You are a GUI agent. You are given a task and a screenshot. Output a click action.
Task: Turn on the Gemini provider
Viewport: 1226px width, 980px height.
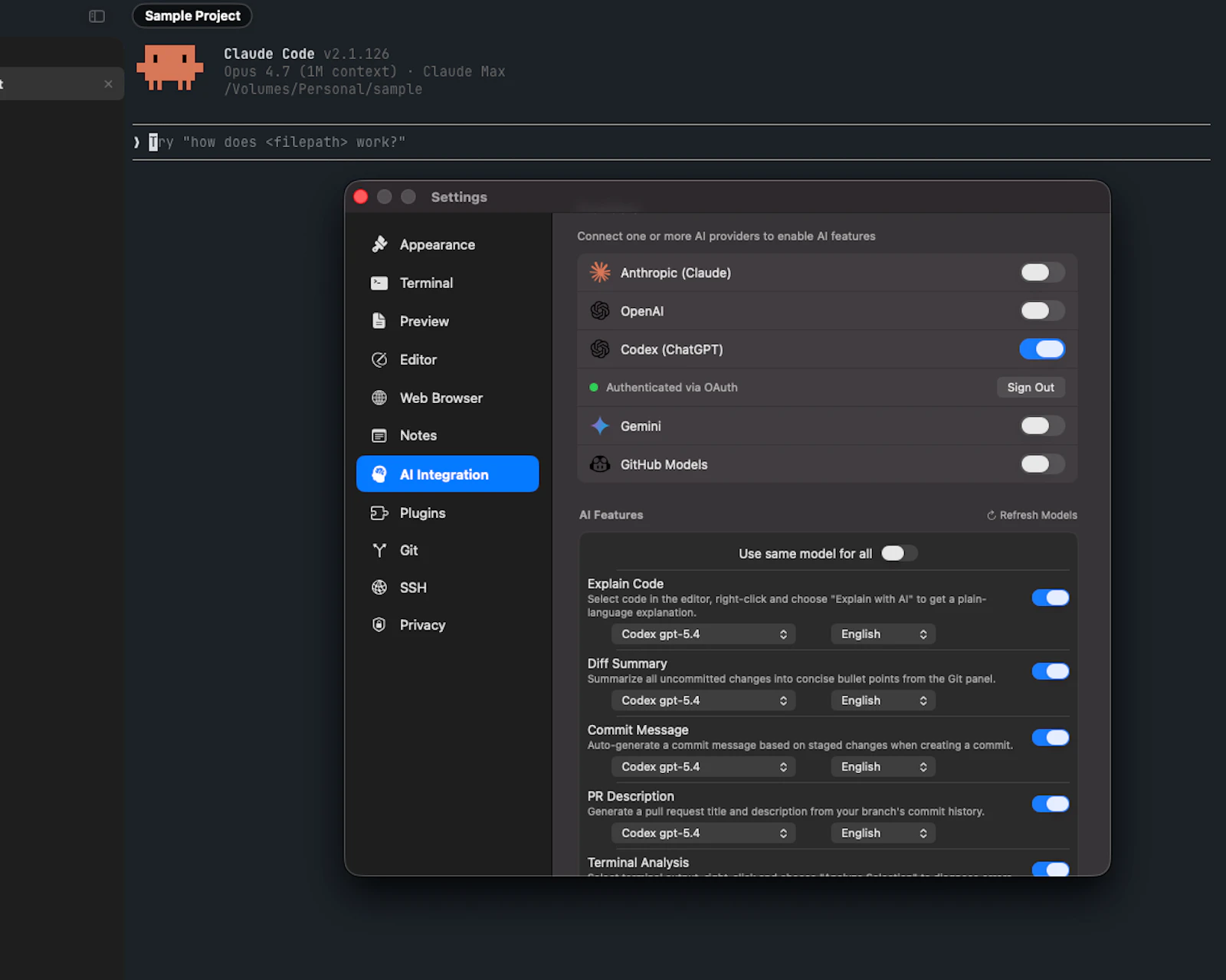point(1042,425)
